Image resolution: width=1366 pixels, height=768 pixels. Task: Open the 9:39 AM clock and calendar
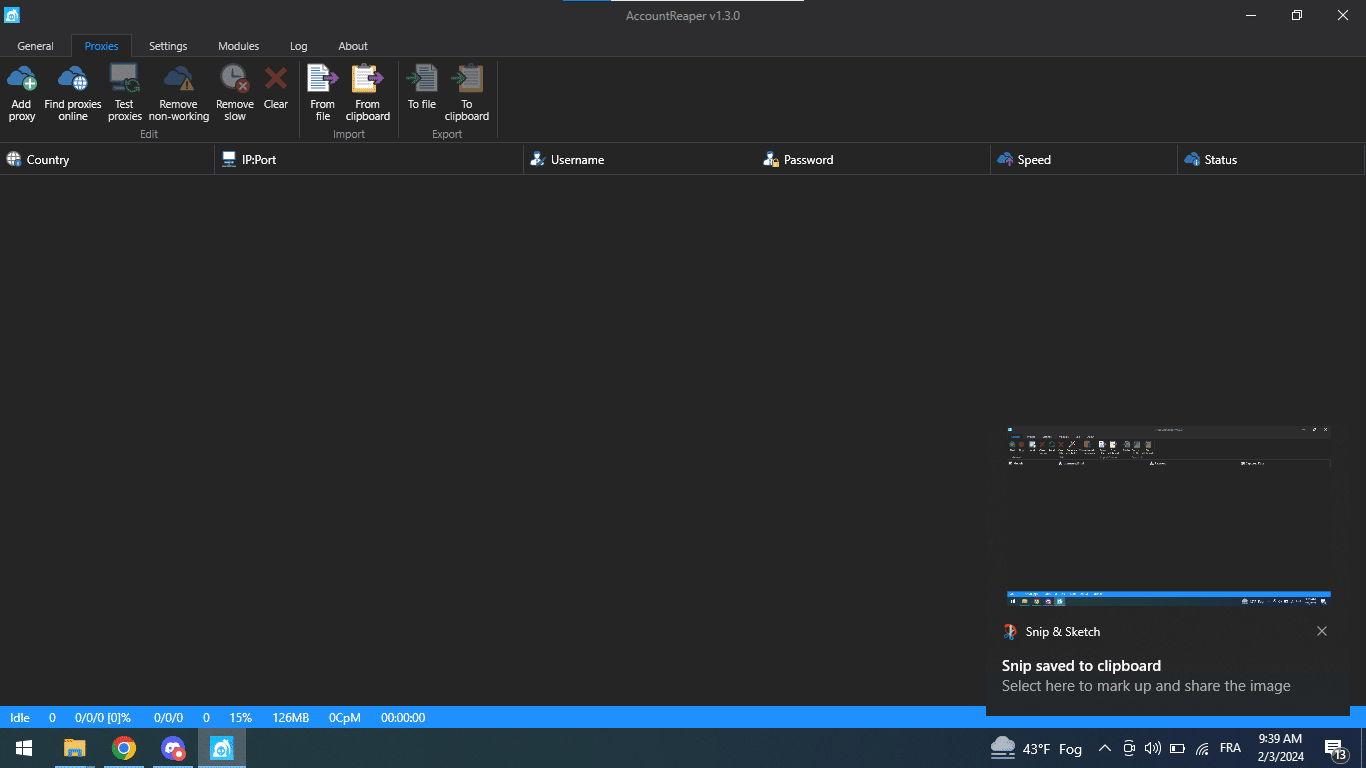point(1280,748)
